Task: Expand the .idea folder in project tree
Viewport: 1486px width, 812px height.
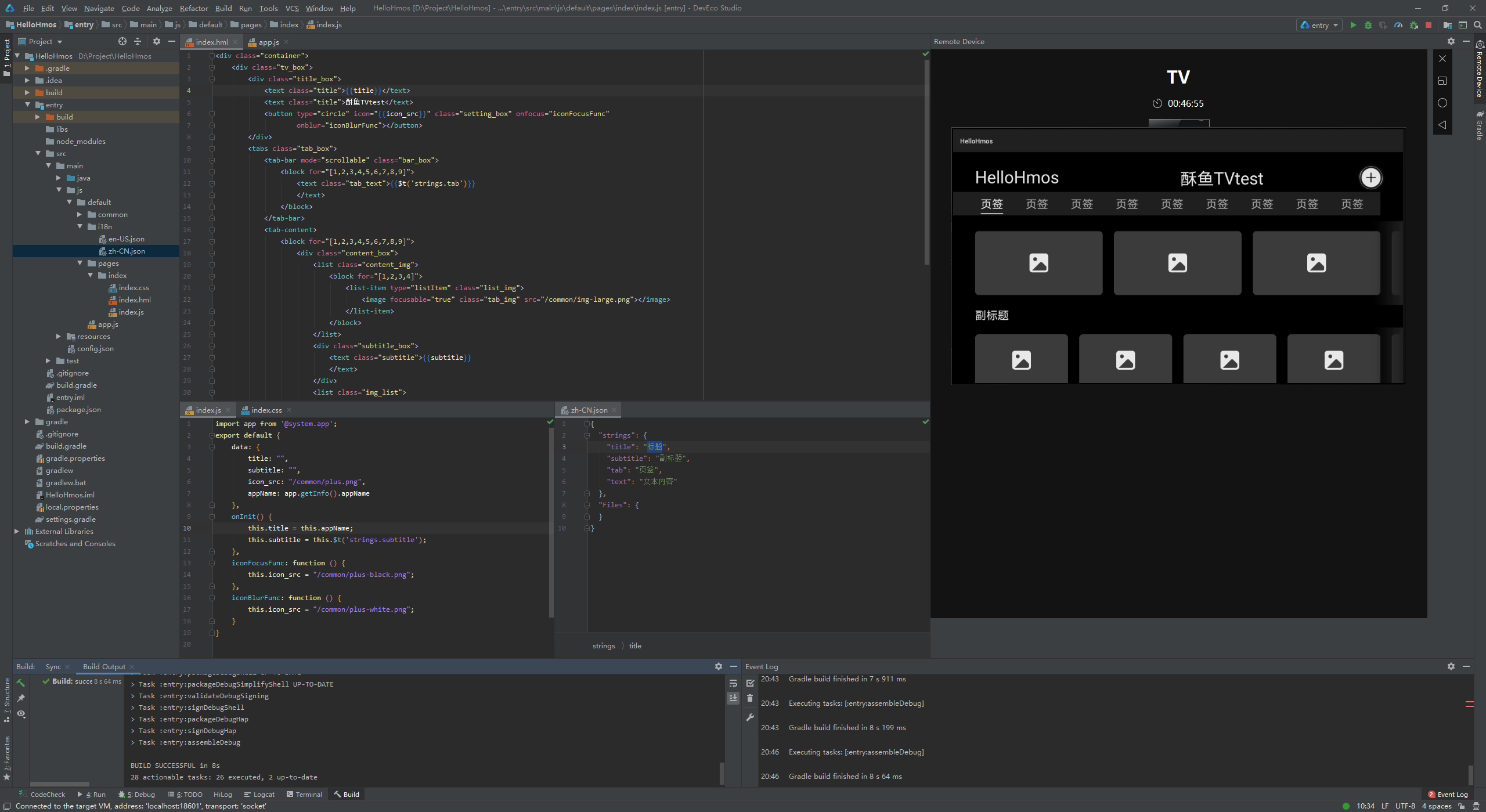Action: (27, 80)
